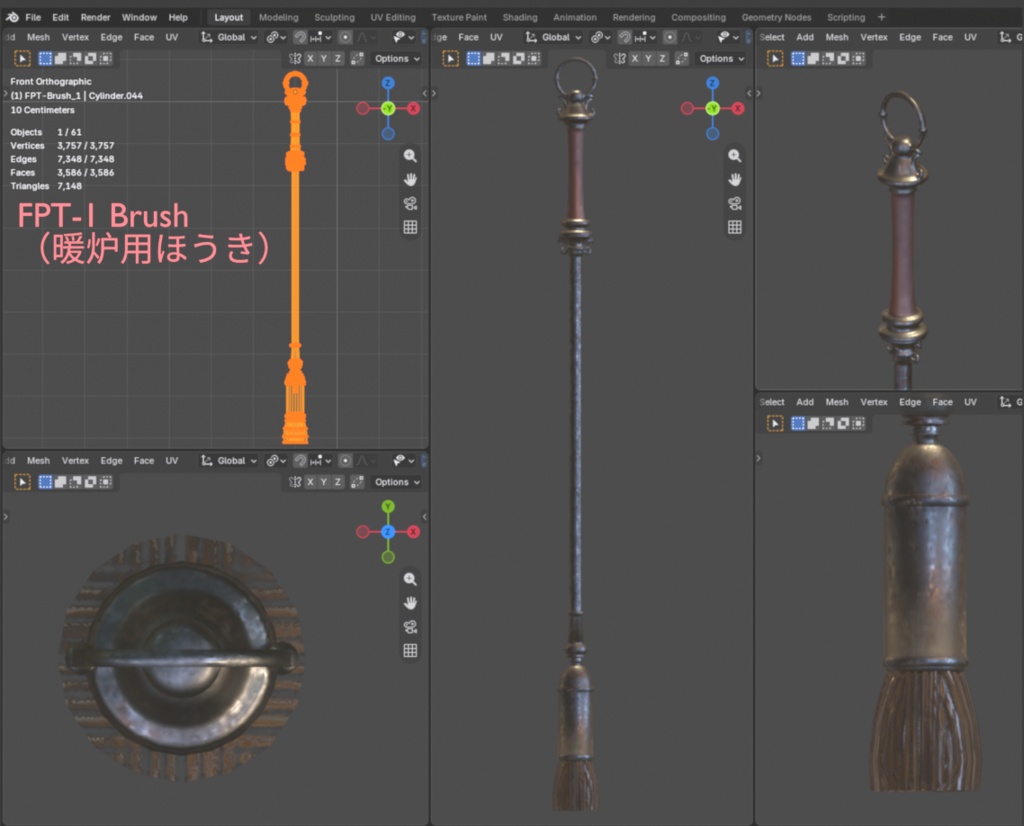Choose 'Intersect selection' mode in Front Orthographic viewport
This screenshot has height=826, width=1024.
coord(105,59)
